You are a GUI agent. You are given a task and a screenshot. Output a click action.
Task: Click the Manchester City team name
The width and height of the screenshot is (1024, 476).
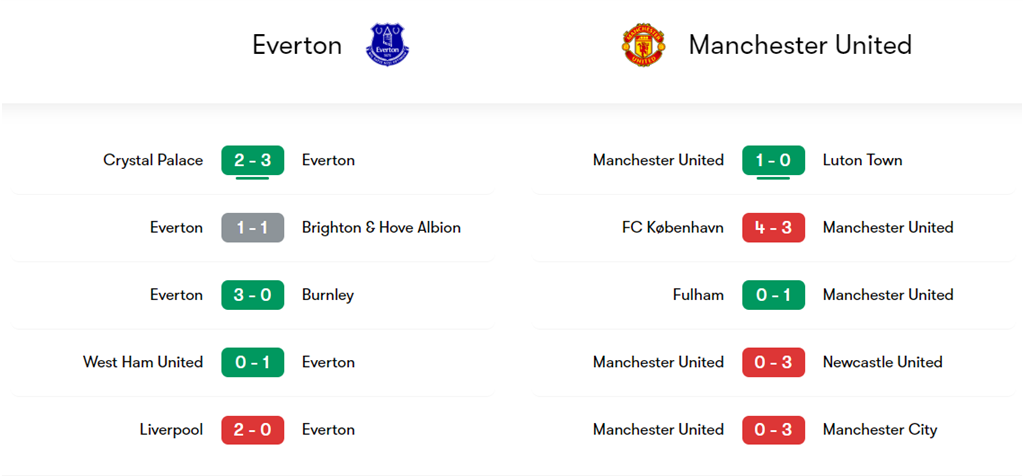pos(880,430)
